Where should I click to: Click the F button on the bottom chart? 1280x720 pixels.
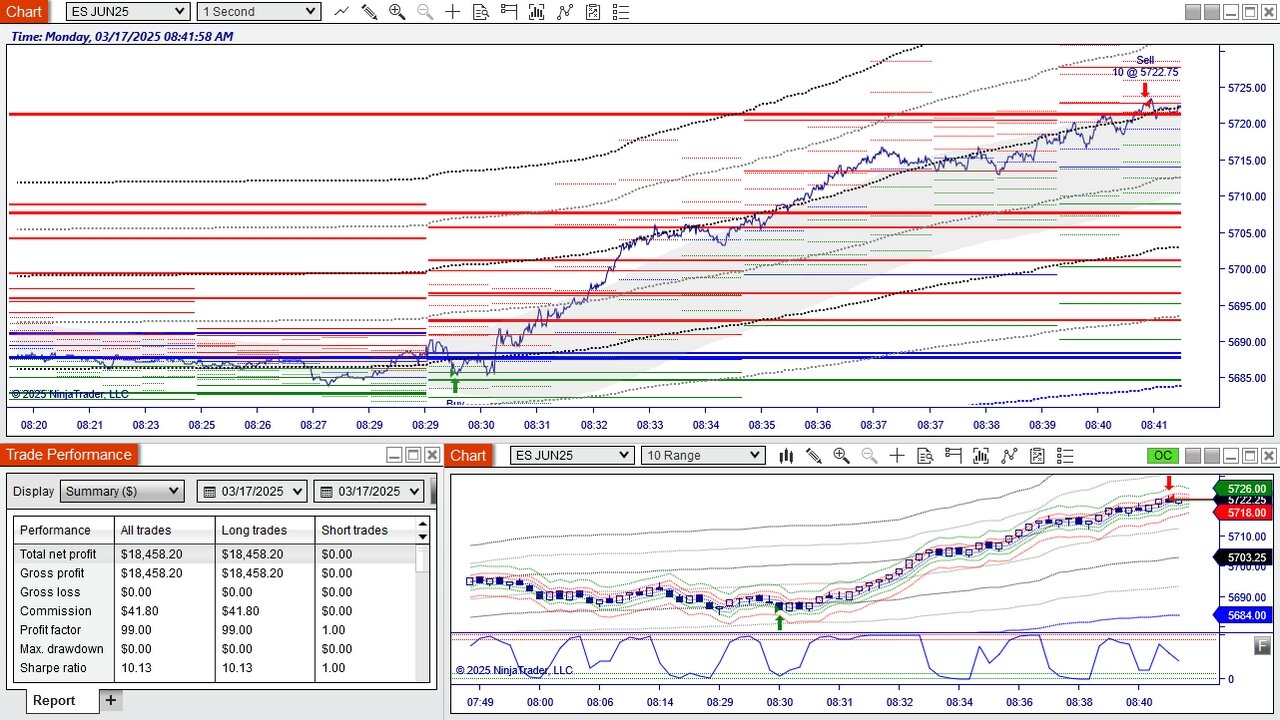click(1263, 646)
